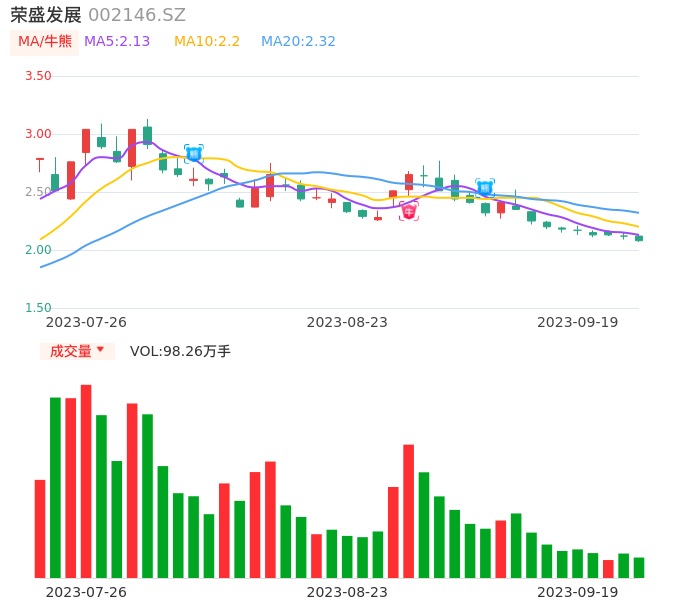686x606 pixels.
Task: Open the 成交量 indicator dropdown
Action: 77,351
